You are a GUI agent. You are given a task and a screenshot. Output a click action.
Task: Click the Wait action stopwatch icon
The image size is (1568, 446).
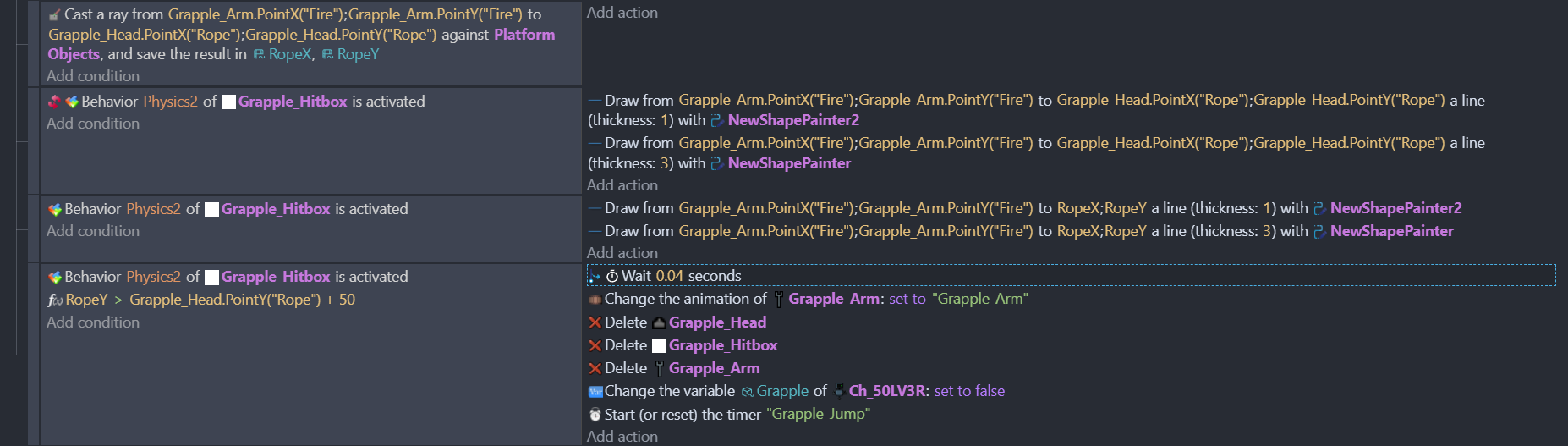[612, 276]
